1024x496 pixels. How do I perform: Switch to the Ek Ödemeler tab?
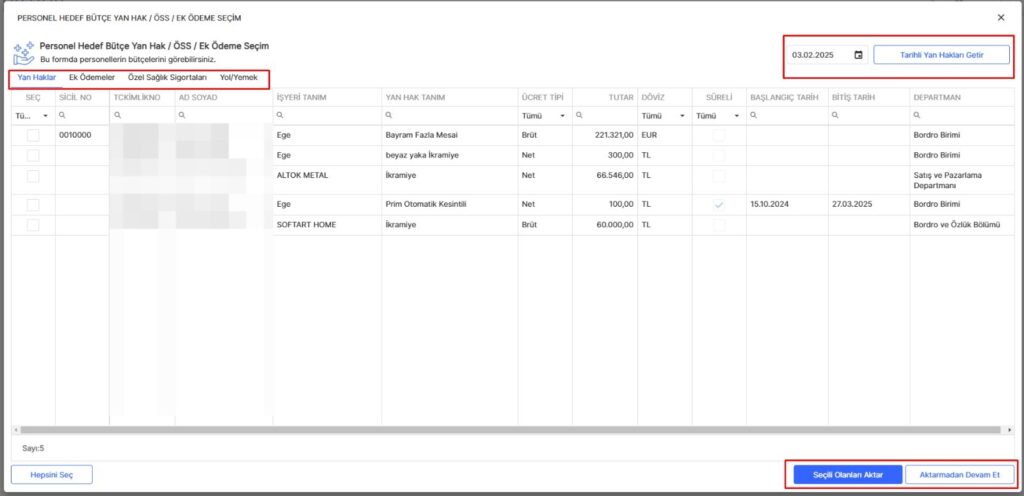point(91,77)
